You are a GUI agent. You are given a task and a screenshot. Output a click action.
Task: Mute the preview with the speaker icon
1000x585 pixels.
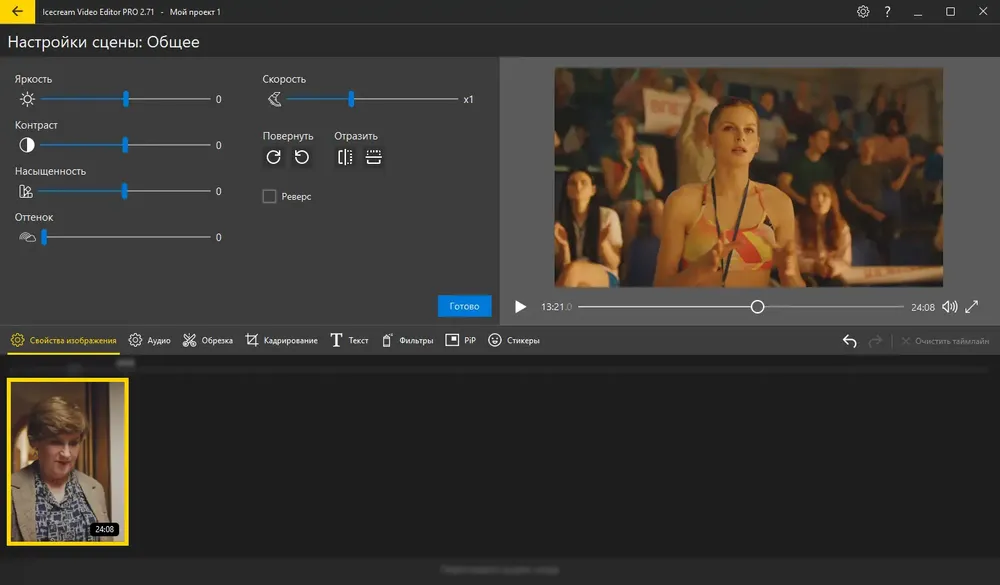click(950, 307)
